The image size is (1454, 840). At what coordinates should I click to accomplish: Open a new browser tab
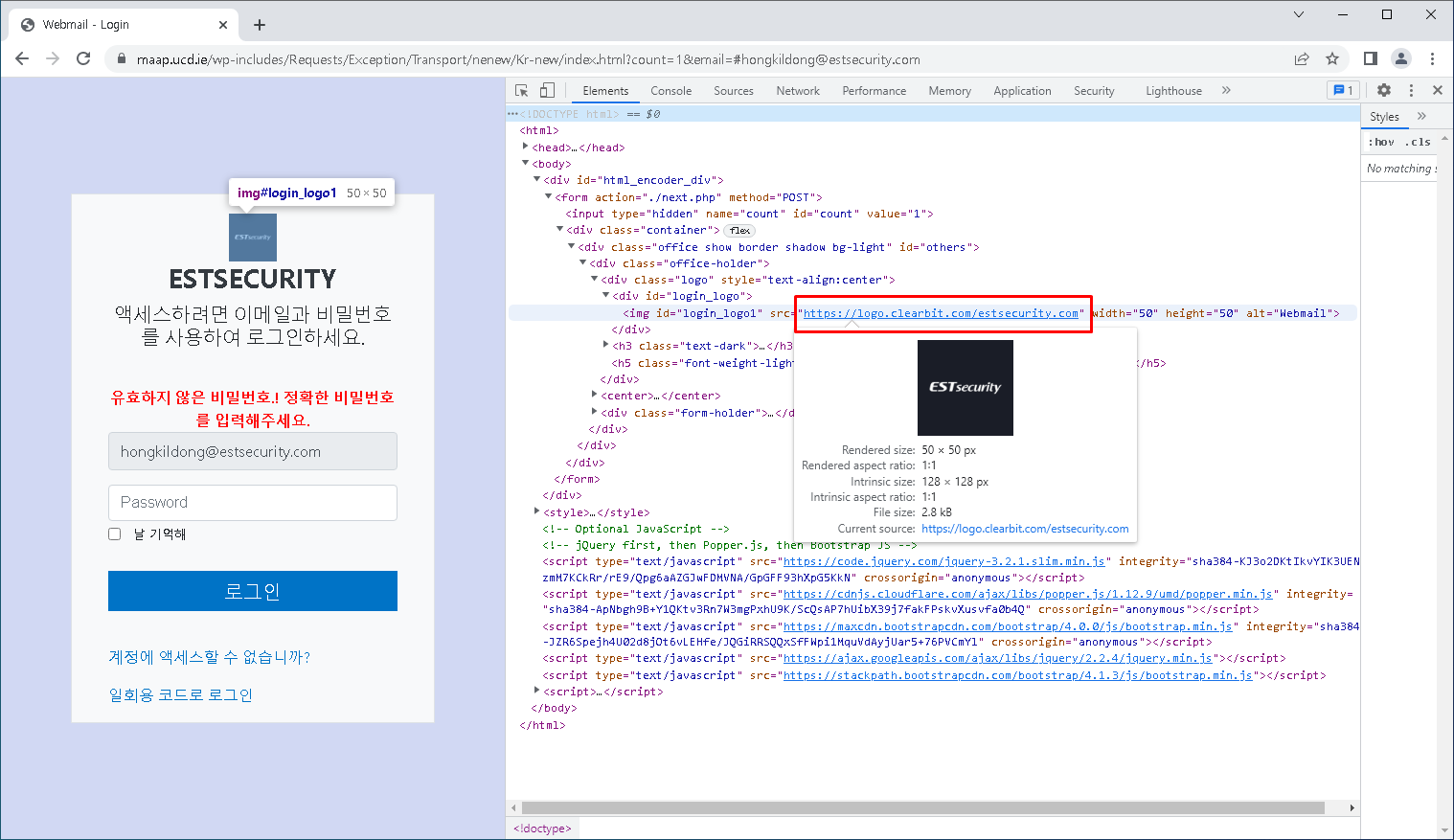coord(260,25)
